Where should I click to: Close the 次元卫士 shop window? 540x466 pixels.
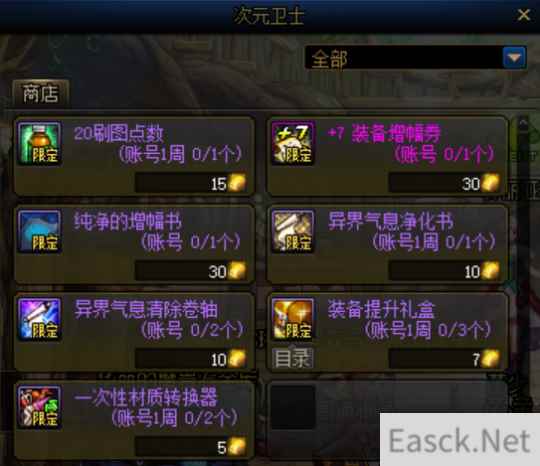[x=524, y=15]
